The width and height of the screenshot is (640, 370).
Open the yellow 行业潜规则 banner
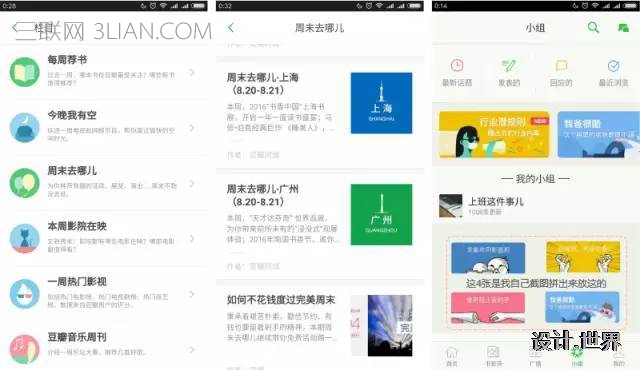pos(494,134)
